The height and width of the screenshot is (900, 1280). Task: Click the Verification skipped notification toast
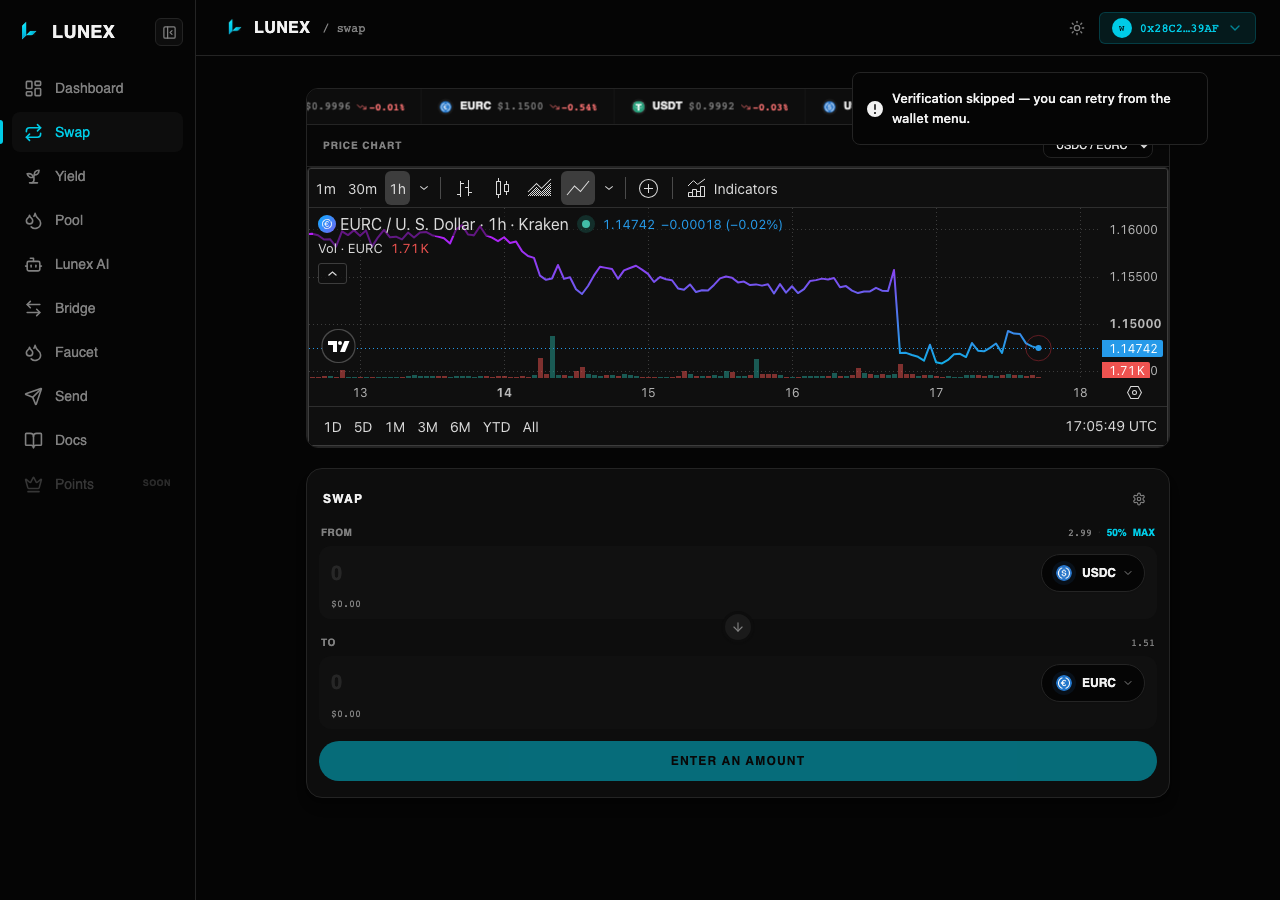click(1030, 108)
